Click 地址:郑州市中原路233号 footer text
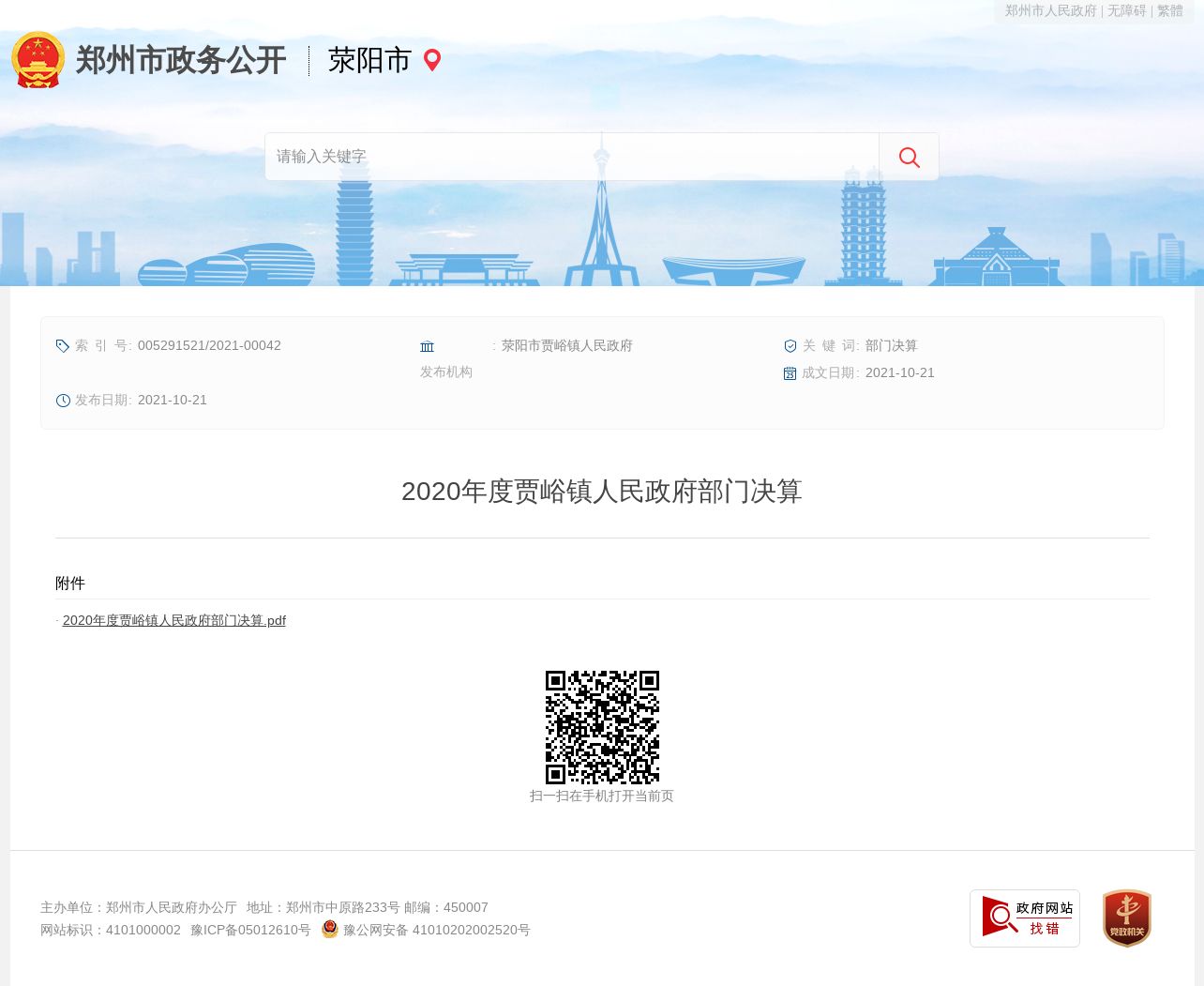Image resolution: width=1204 pixels, height=986 pixels. coord(324,907)
